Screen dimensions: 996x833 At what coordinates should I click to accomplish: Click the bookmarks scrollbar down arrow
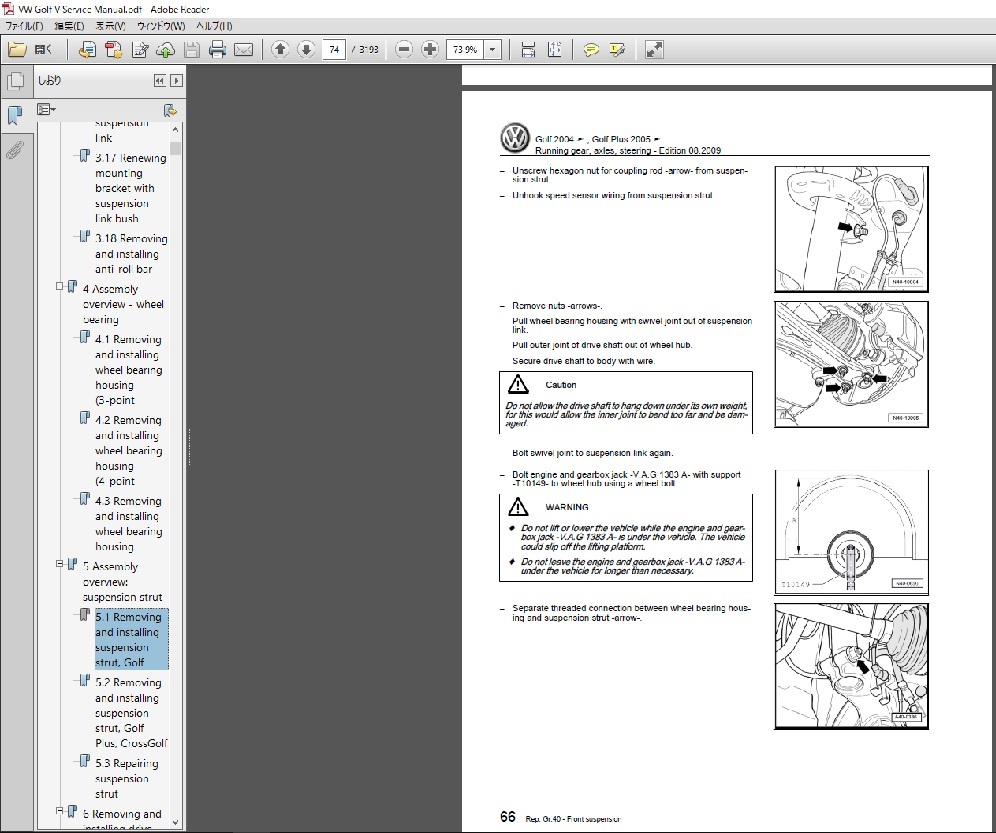tap(175, 822)
